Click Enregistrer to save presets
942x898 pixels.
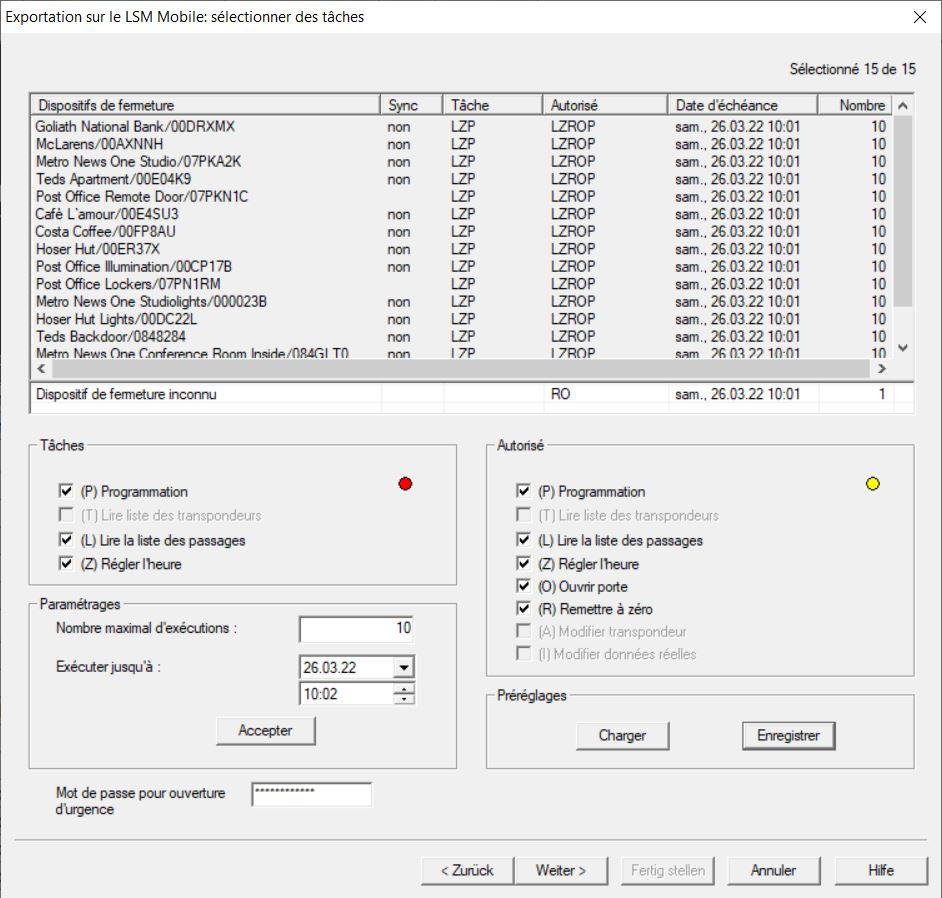(x=788, y=735)
